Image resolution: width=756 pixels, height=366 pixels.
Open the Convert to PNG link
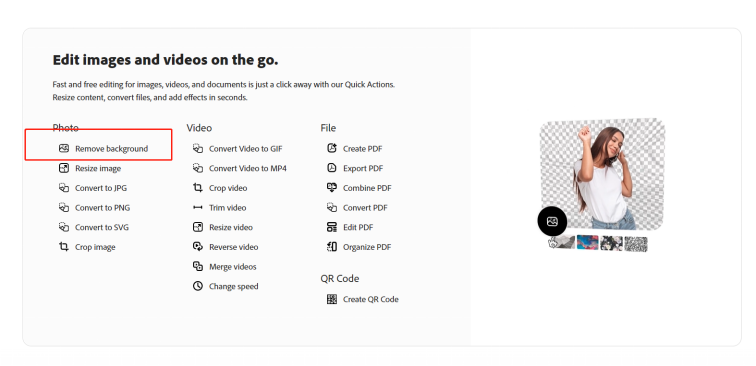(x=102, y=208)
